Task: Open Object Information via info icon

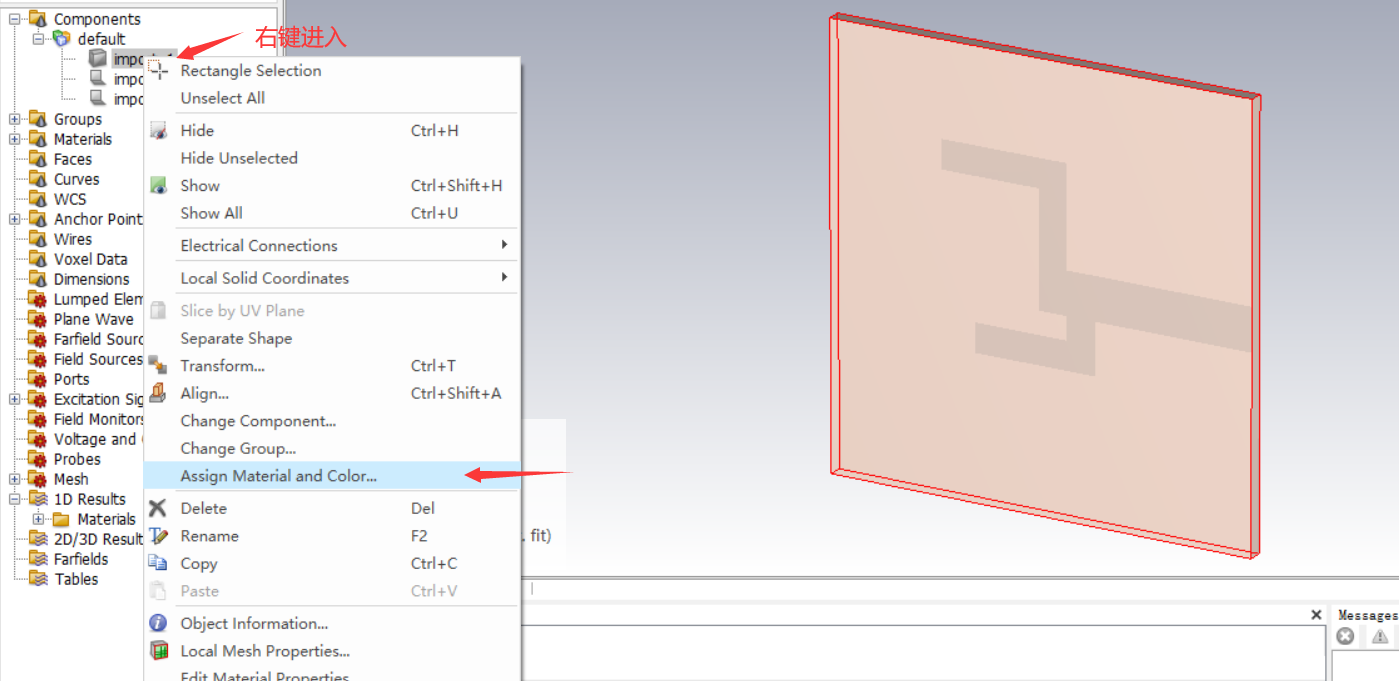Action: [158, 623]
